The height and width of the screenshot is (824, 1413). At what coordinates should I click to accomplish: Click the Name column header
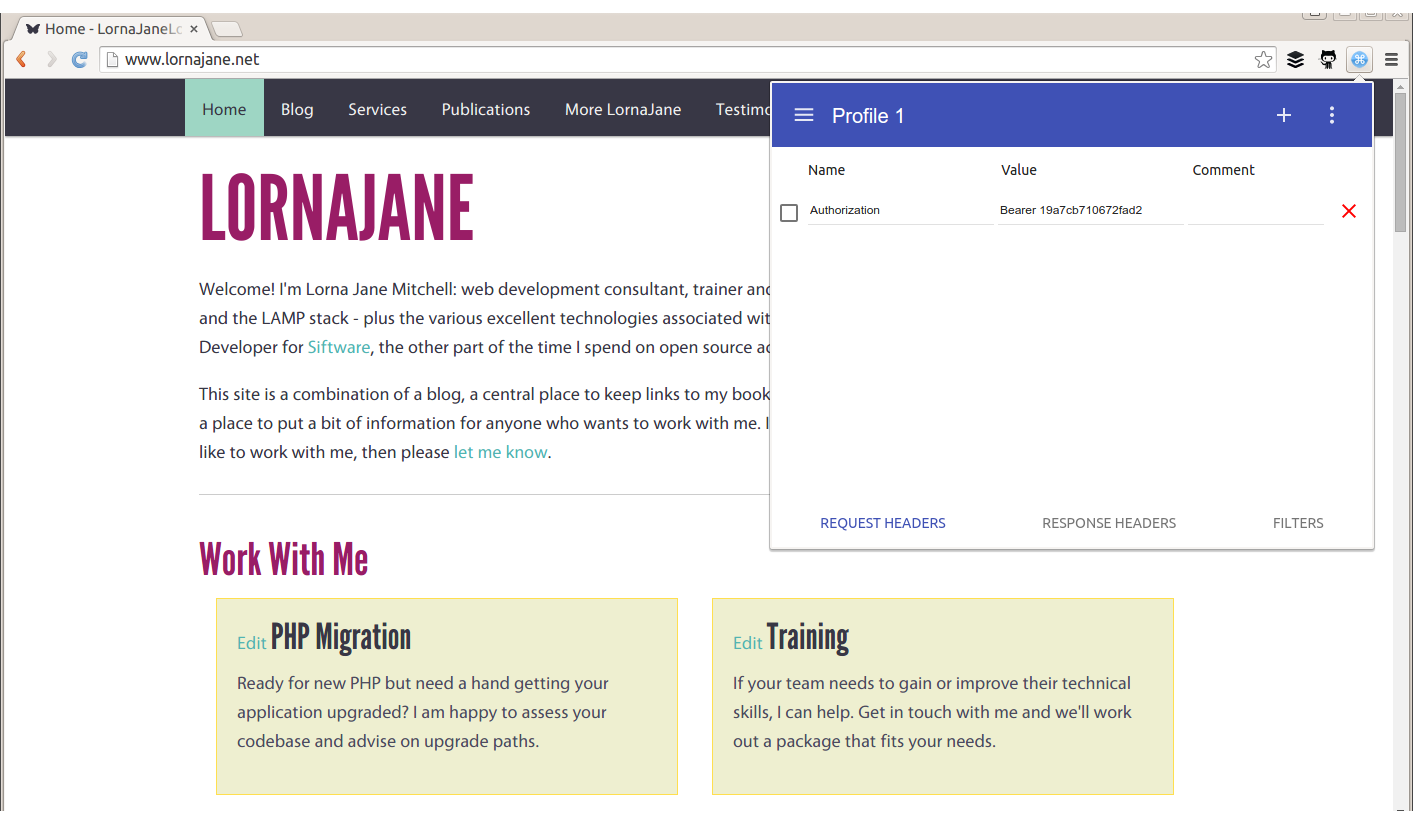(x=826, y=170)
